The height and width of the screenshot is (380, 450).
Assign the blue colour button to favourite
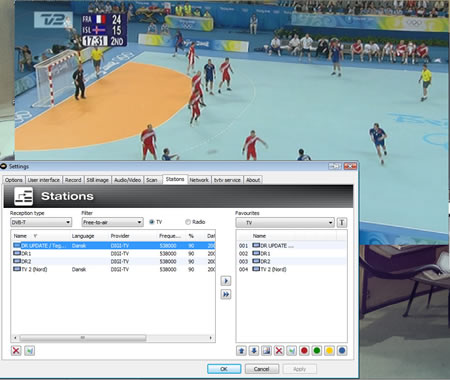point(342,350)
